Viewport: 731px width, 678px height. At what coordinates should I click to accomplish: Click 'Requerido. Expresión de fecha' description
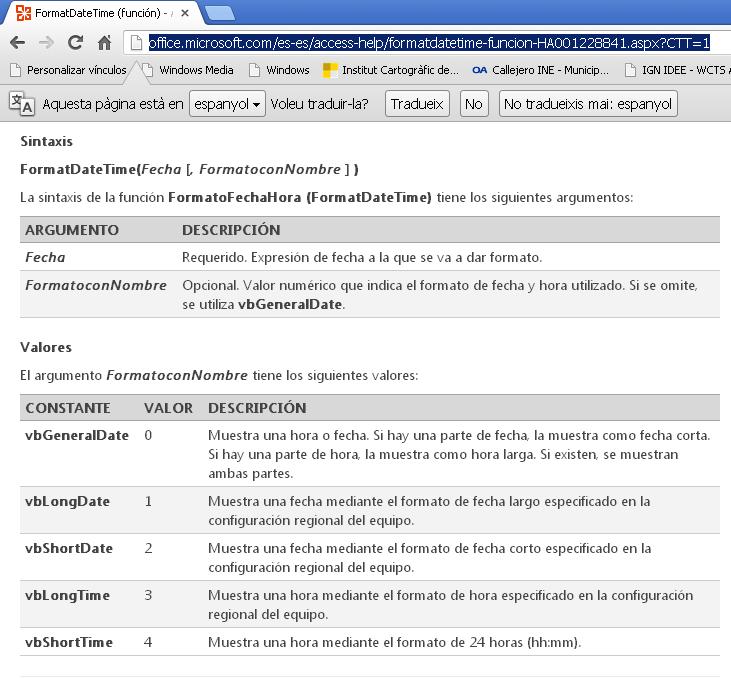[362, 257]
